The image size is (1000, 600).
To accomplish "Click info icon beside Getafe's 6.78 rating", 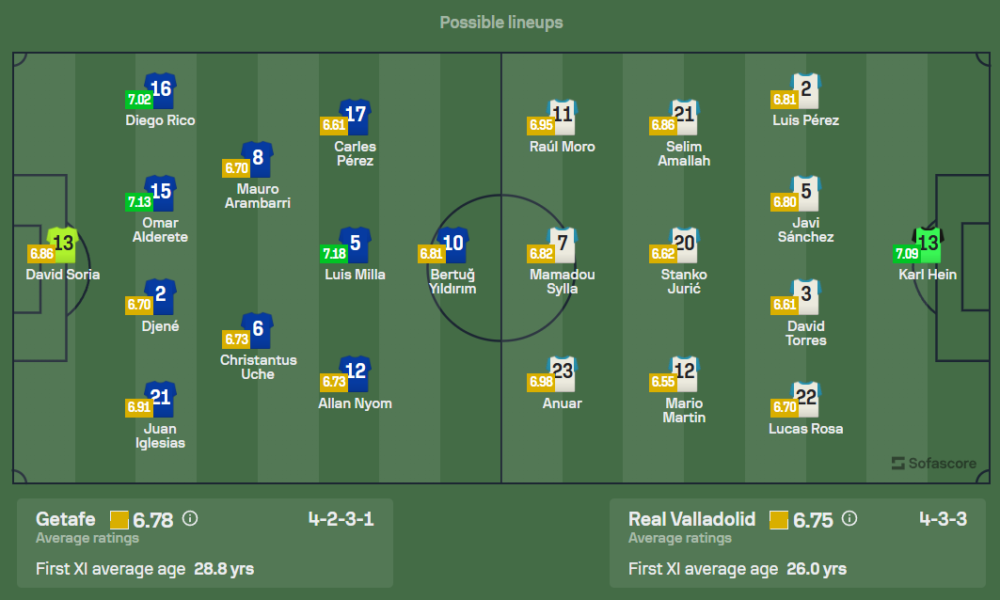I will pyautogui.click(x=190, y=519).
